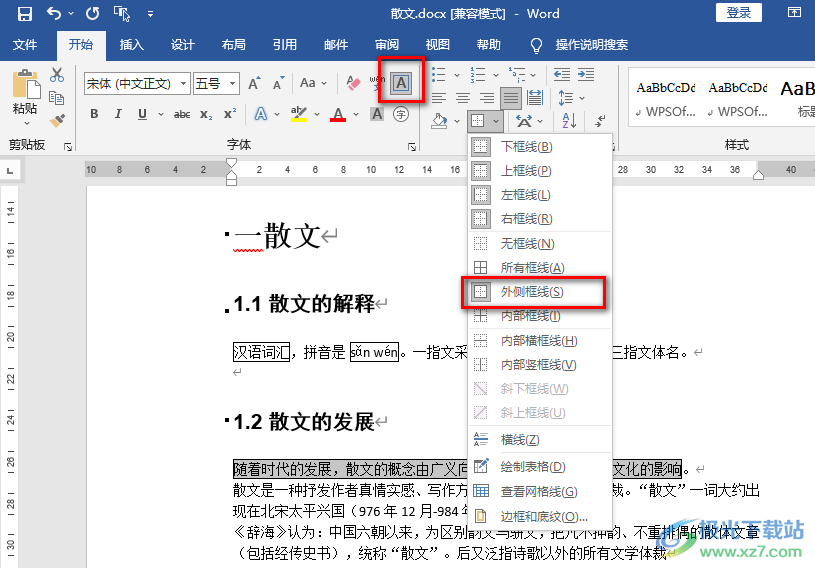Open the font color dropdown arrow

coord(356,114)
